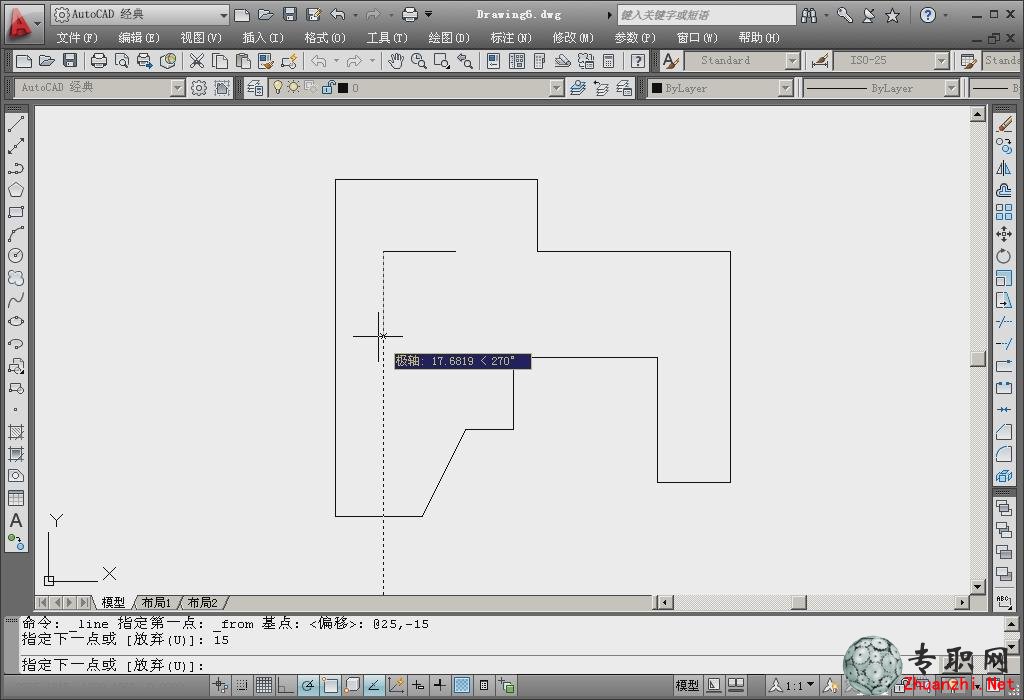
Task: Click the drawing area scroll-down arrow
Action: point(978,586)
